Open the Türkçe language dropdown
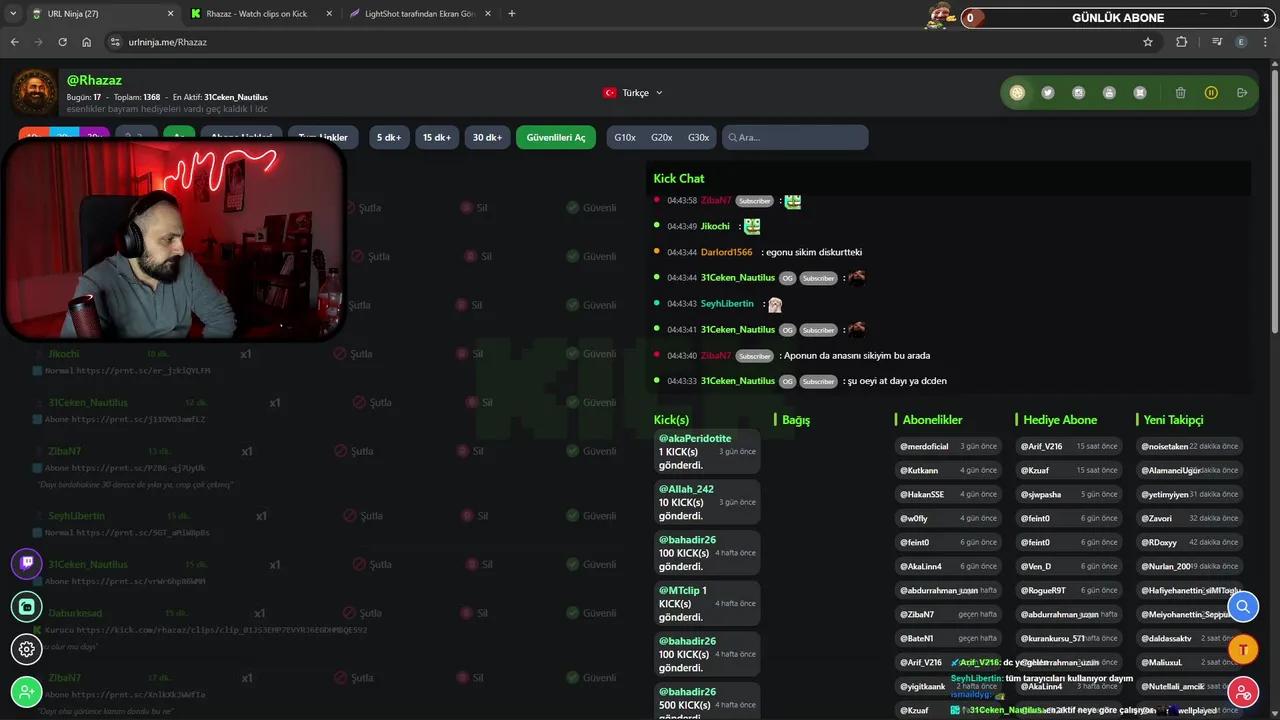This screenshot has width=1280, height=720. [633, 93]
